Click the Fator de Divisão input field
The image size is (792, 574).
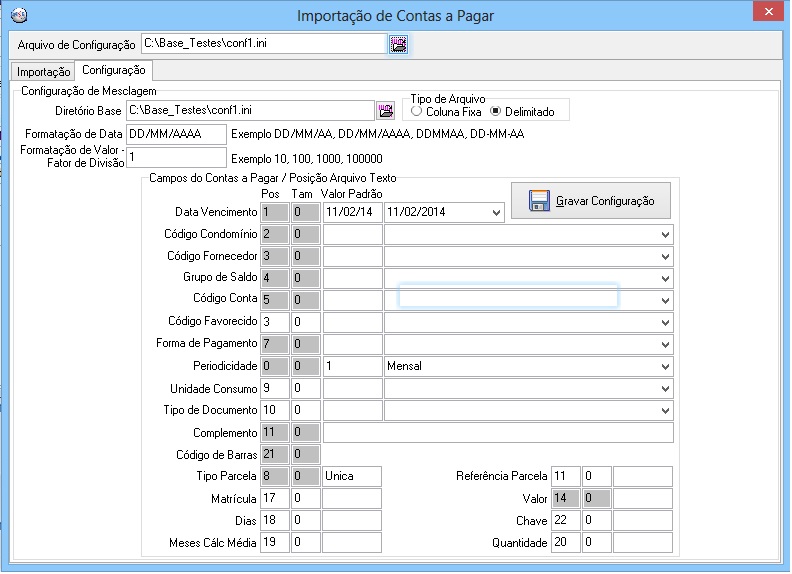click(x=177, y=157)
